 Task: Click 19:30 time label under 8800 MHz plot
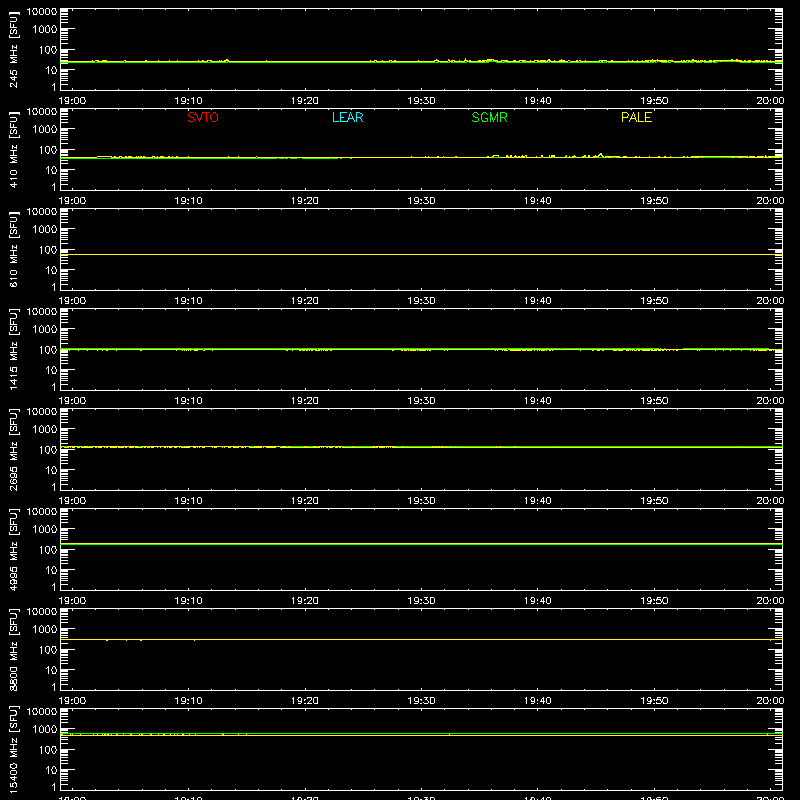(x=421, y=701)
